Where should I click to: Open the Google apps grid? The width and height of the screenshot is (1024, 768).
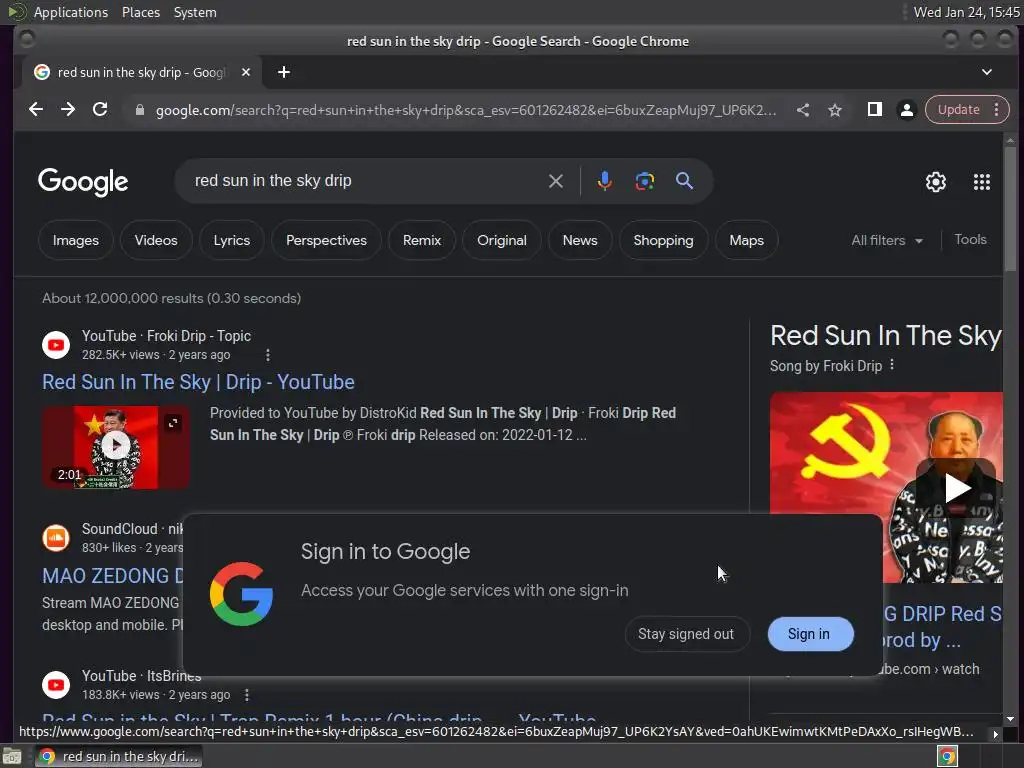[982, 182]
